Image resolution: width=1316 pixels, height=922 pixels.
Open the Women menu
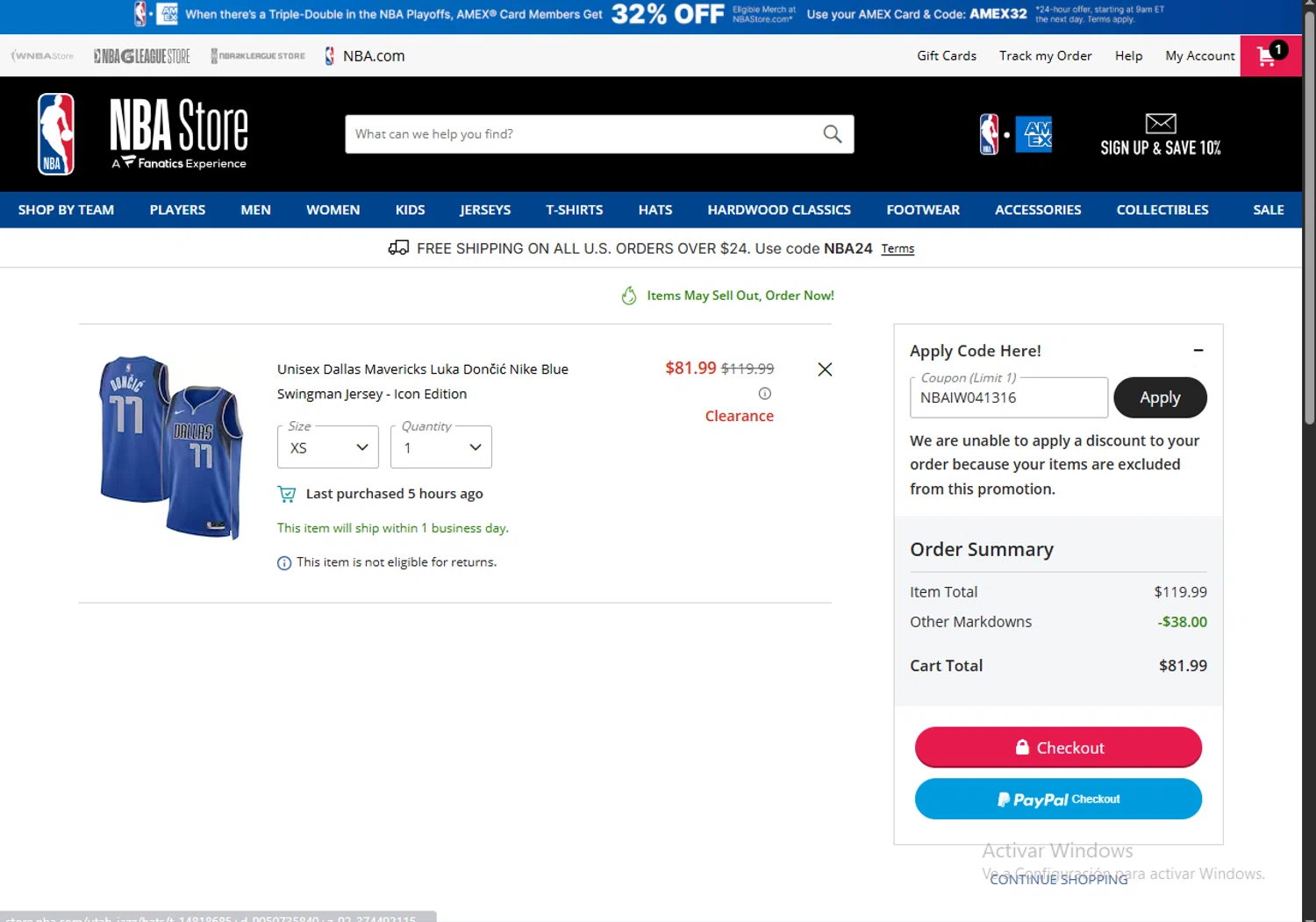click(333, 211)
